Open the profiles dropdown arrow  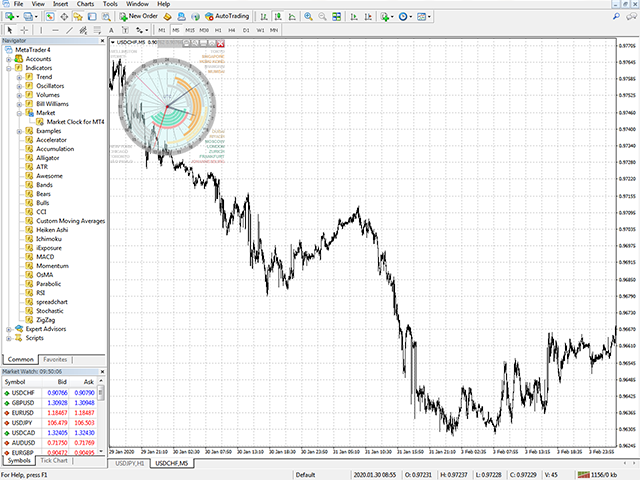pos(36,16)
